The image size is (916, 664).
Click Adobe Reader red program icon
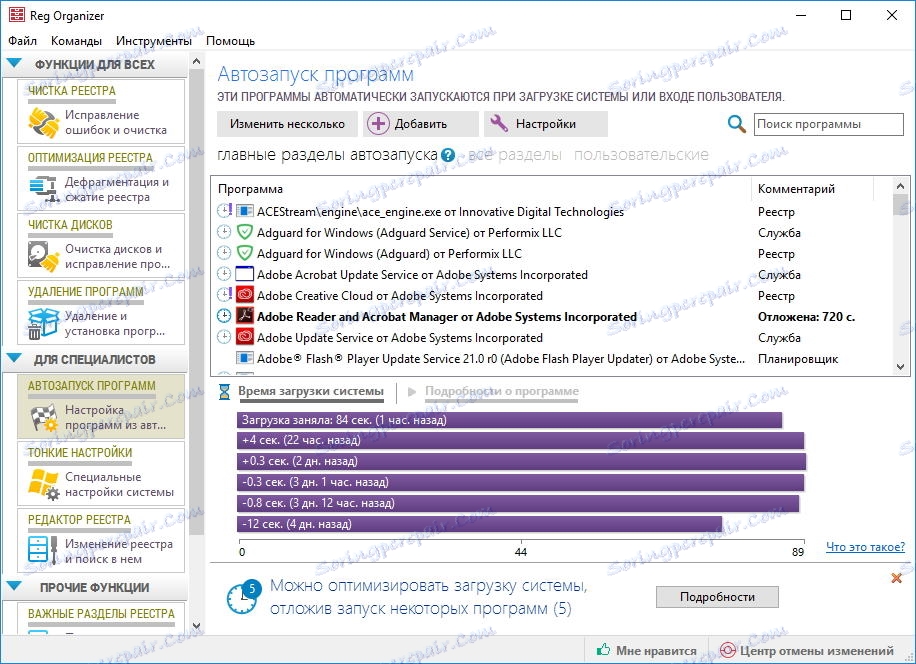pos(244,317)
